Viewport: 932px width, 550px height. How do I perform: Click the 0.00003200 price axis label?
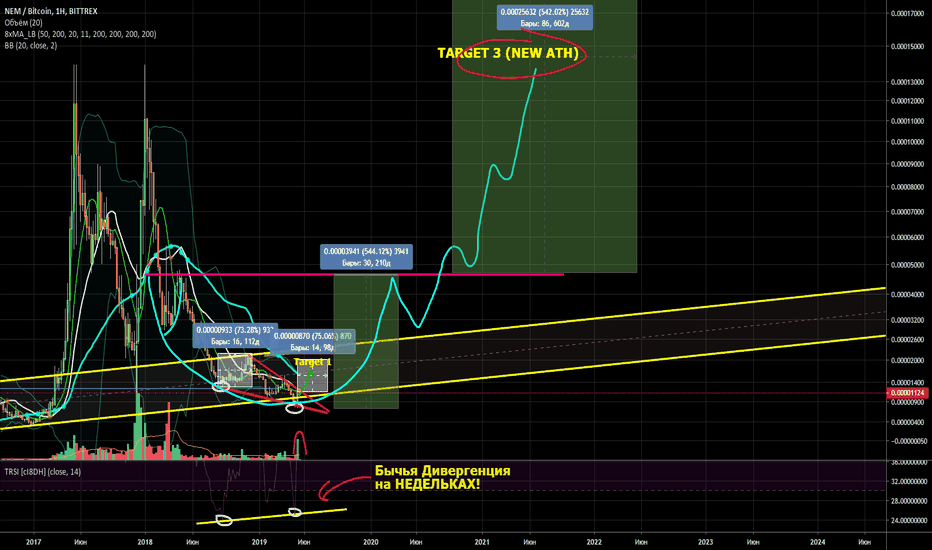(908, 320)
